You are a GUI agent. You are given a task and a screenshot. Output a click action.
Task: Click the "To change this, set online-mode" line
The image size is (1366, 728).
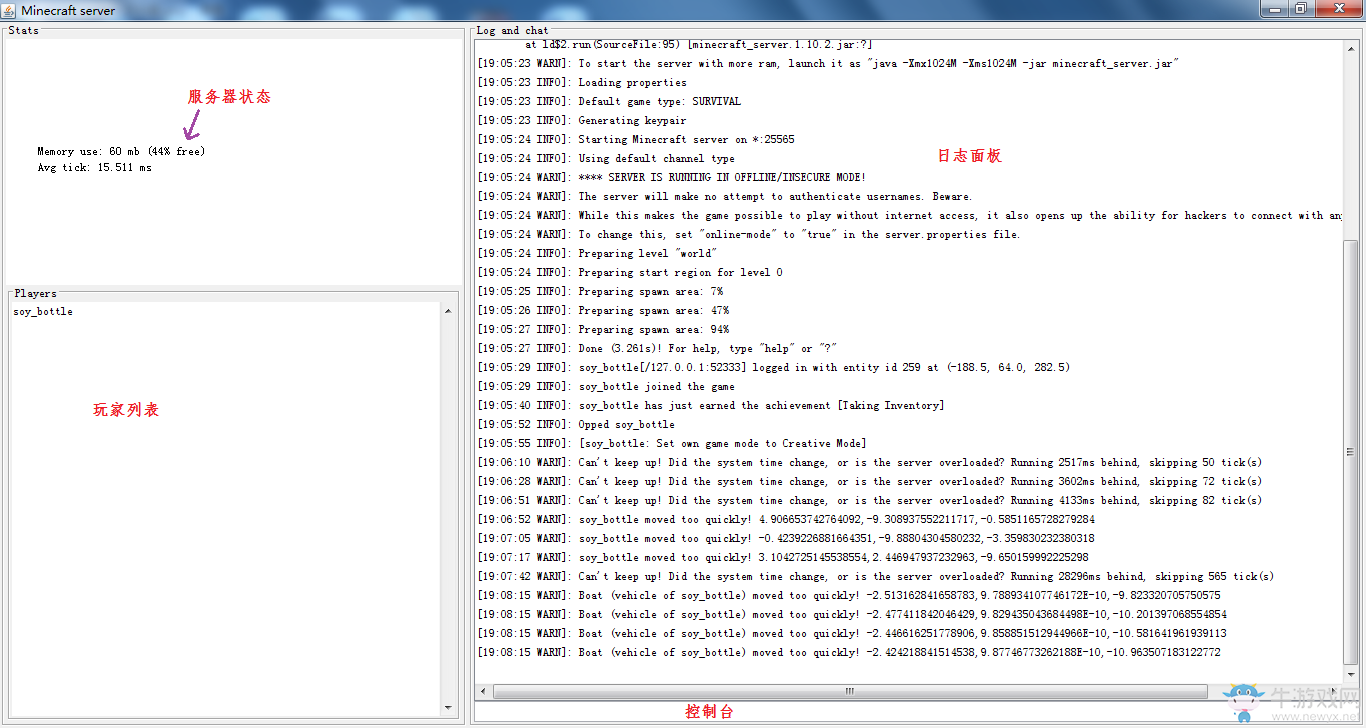[749, 235]
